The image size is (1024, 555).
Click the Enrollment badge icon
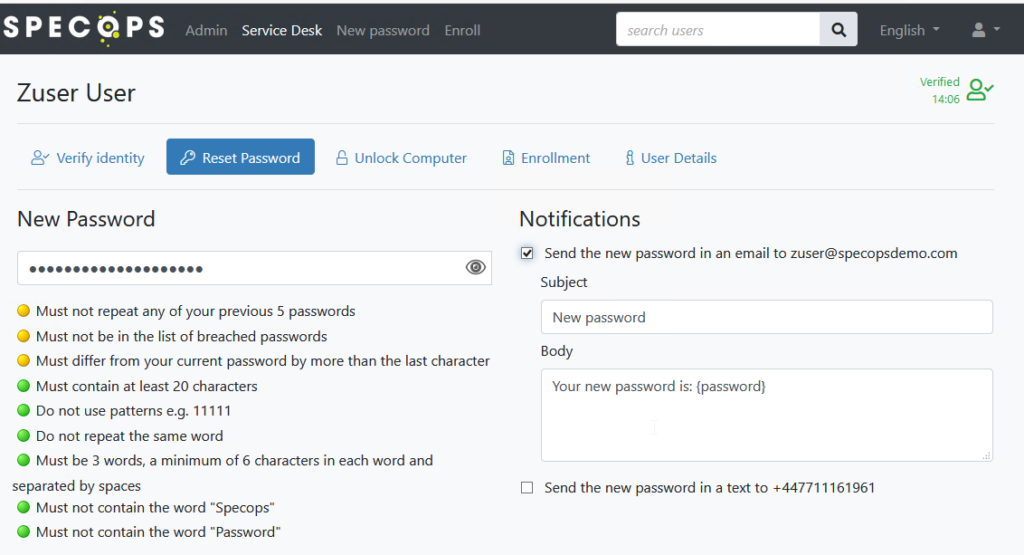pyautogui.click(x=508, y=158)
